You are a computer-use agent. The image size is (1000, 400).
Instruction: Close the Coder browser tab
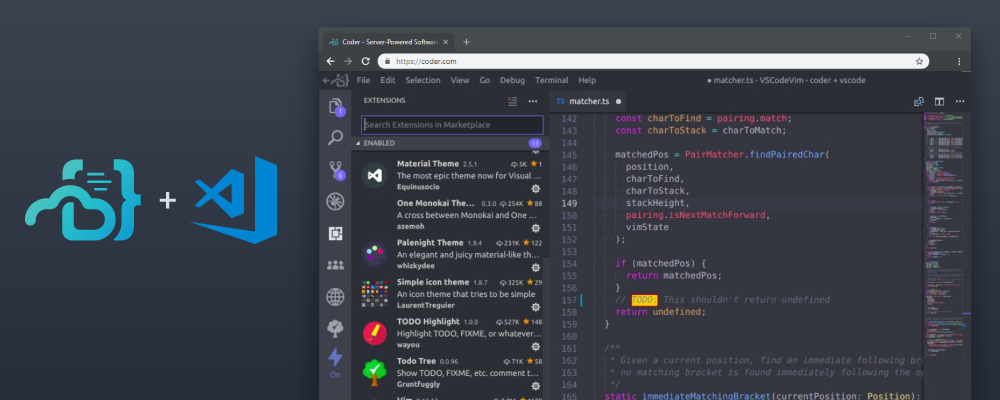point(445,42)
